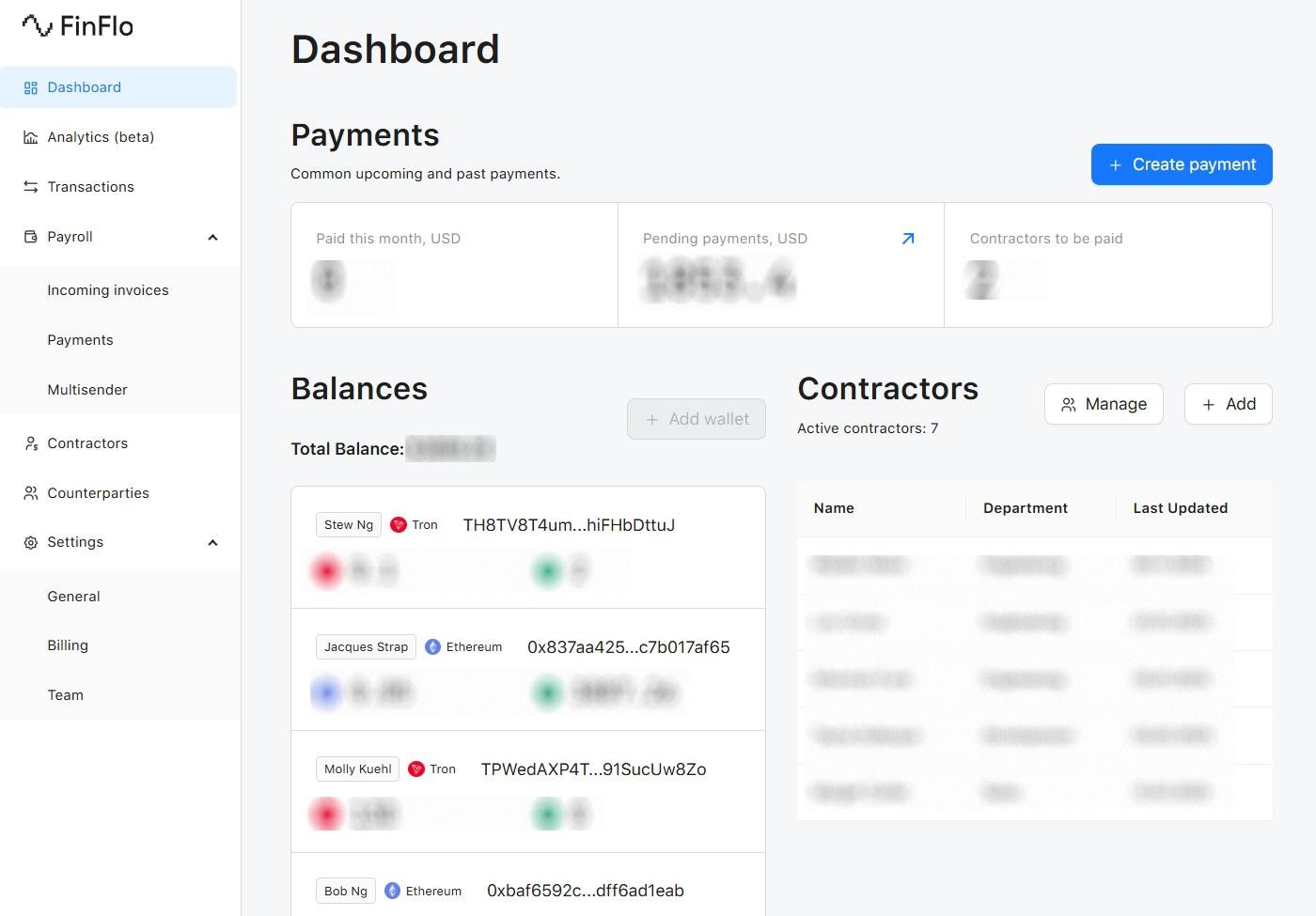The width and height of the screenshot is (1316, 916).
Task: Click the Active contractors: 7 text
Action: [x=868, y=428]
